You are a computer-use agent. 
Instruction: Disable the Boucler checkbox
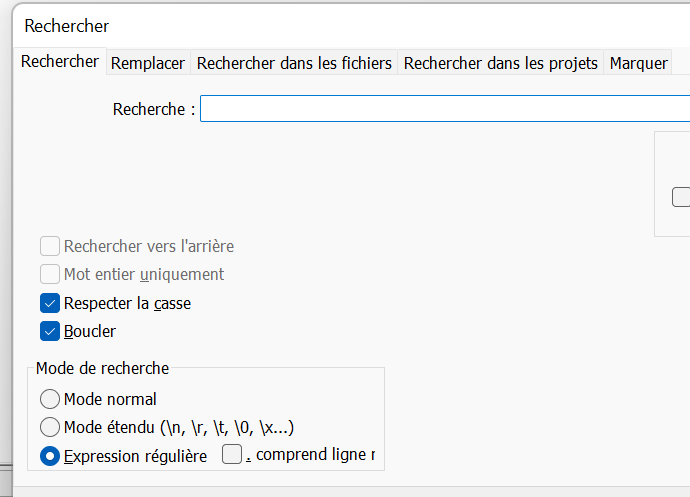click(x=50, y=331)
